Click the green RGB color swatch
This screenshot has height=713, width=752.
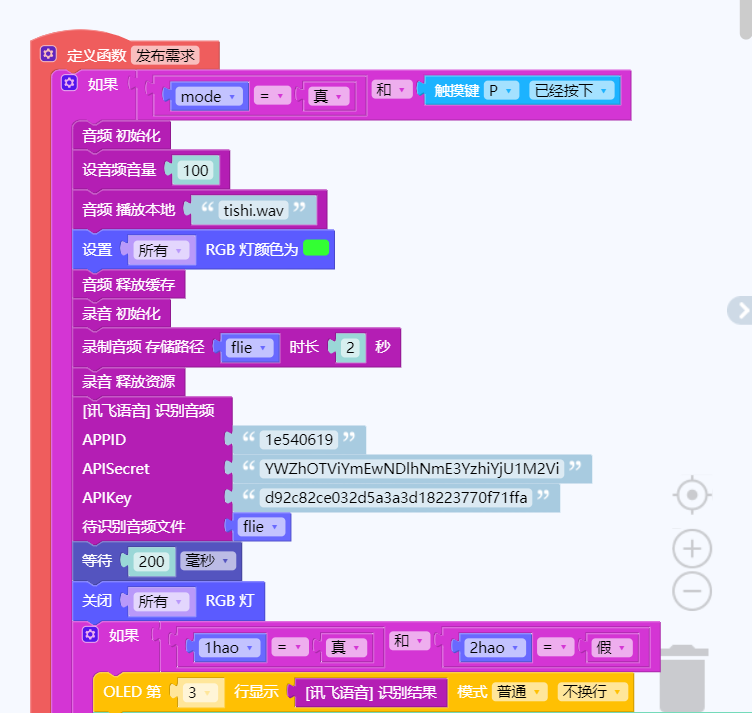click(x=316, y=247)
